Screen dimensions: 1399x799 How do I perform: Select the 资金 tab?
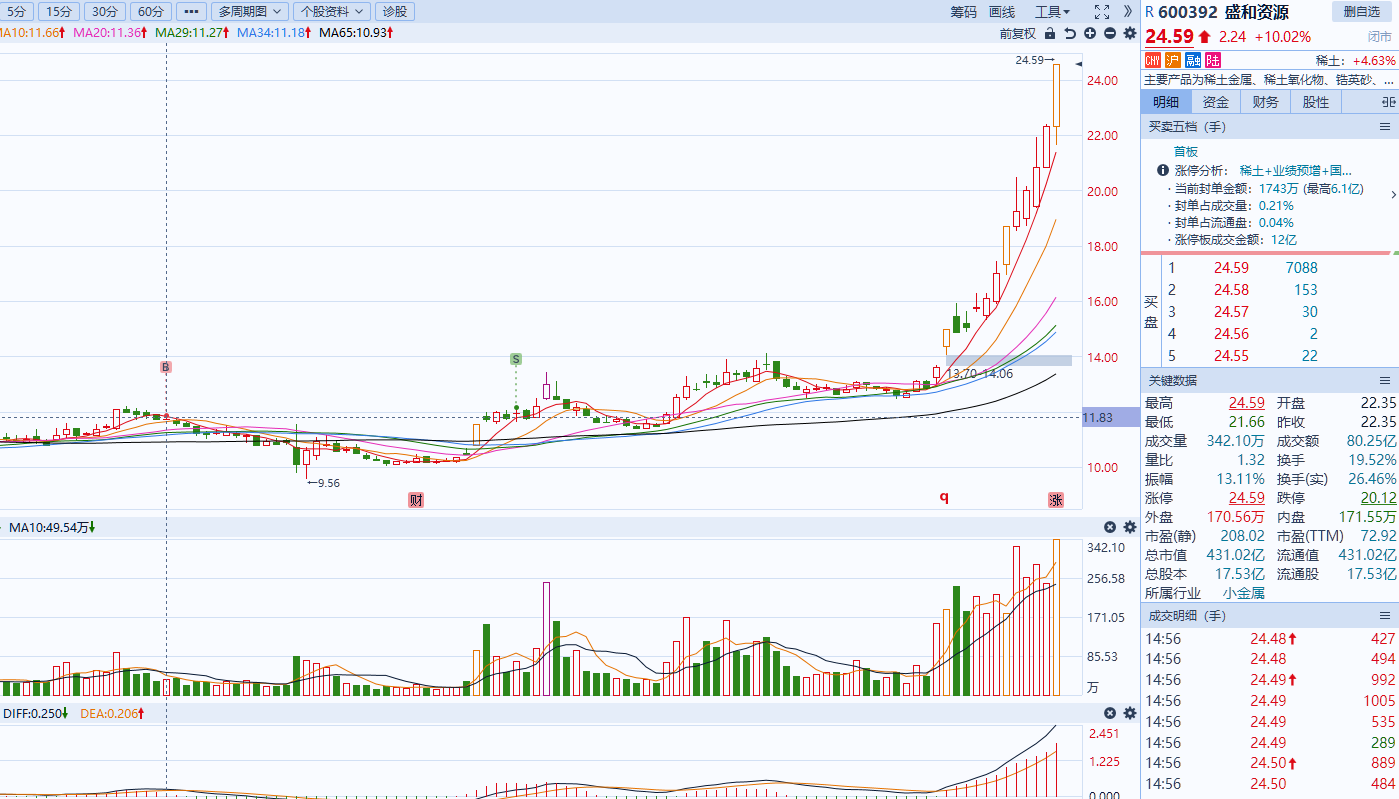(x=1216, y=102)
